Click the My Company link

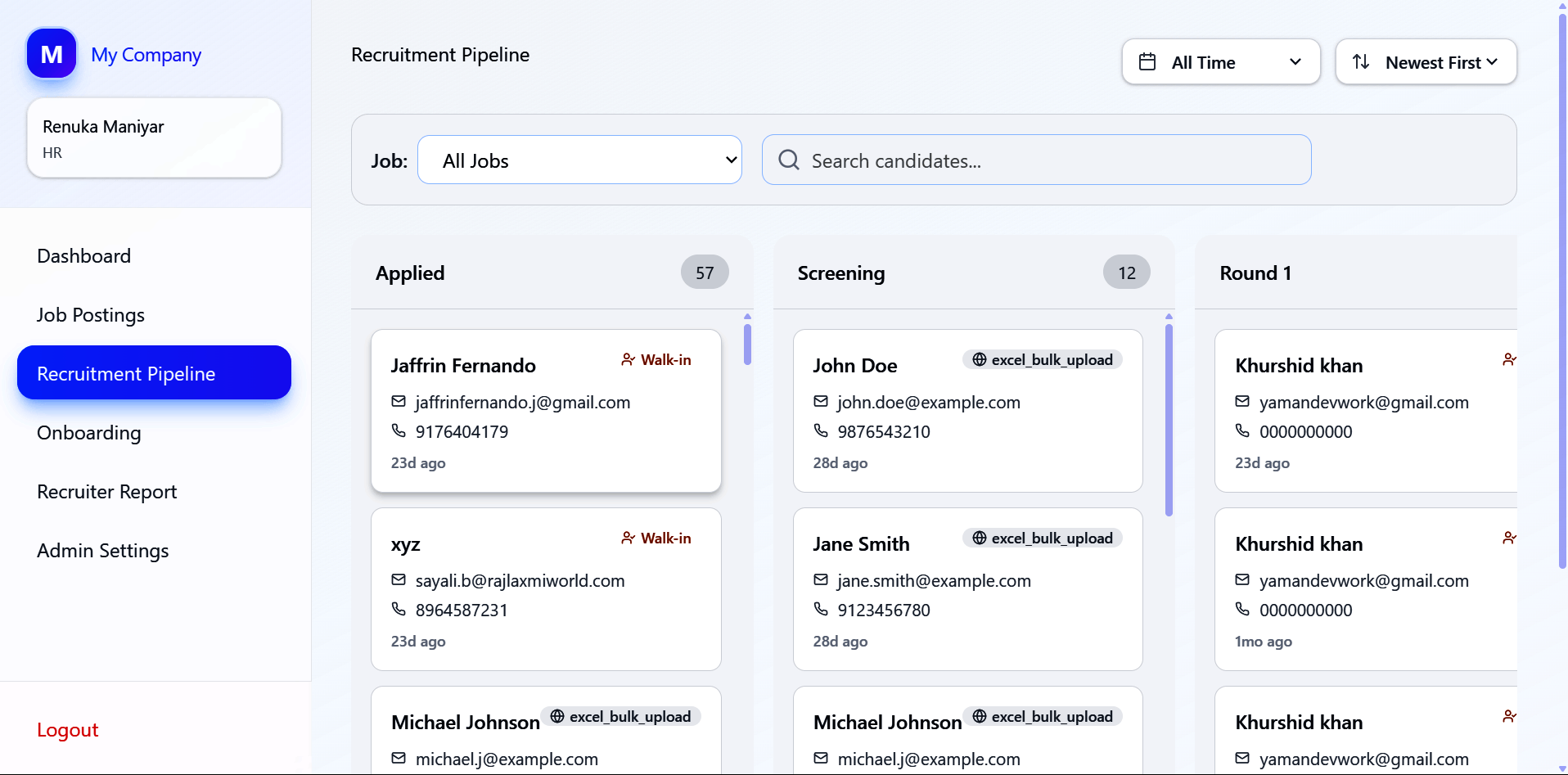coord(146,55)
